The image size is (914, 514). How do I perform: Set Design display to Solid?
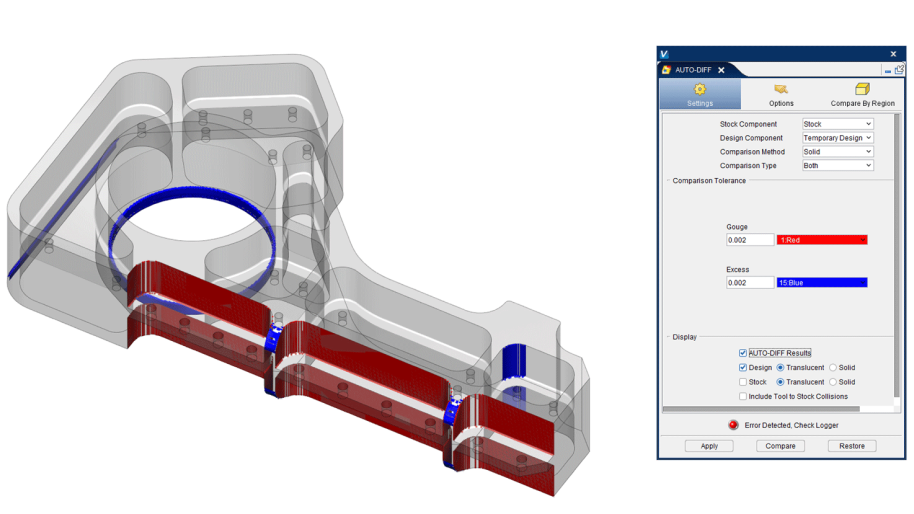pos(833,368)
